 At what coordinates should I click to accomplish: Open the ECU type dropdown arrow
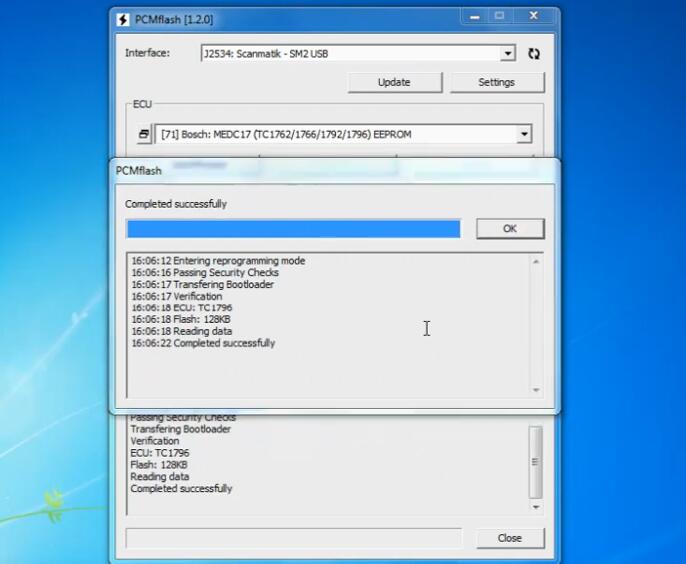click(x=524, y=134)
